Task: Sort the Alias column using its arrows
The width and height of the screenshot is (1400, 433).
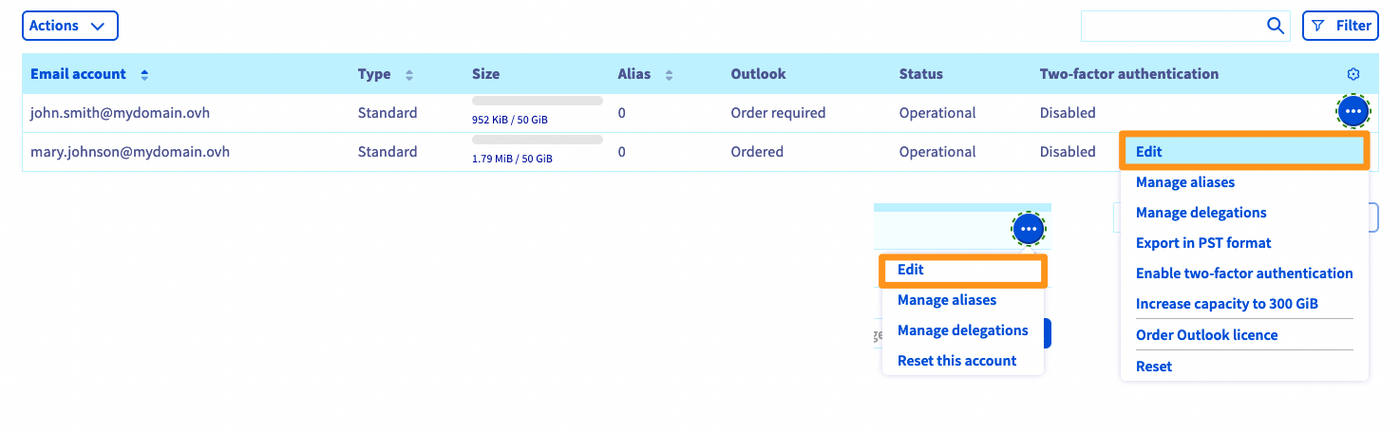Action: 669,75
